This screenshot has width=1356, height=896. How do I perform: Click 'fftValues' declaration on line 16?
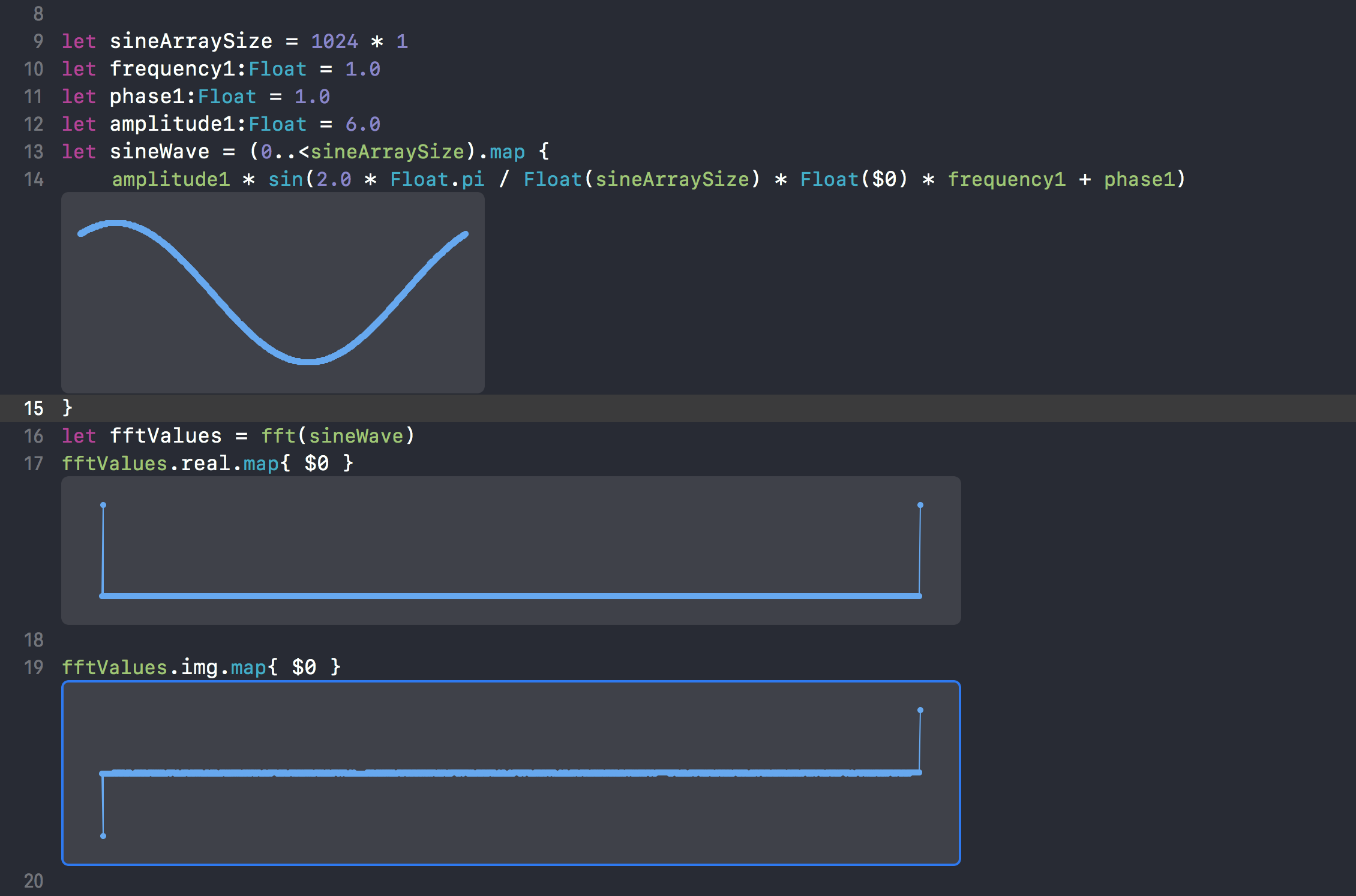(166, 436)
